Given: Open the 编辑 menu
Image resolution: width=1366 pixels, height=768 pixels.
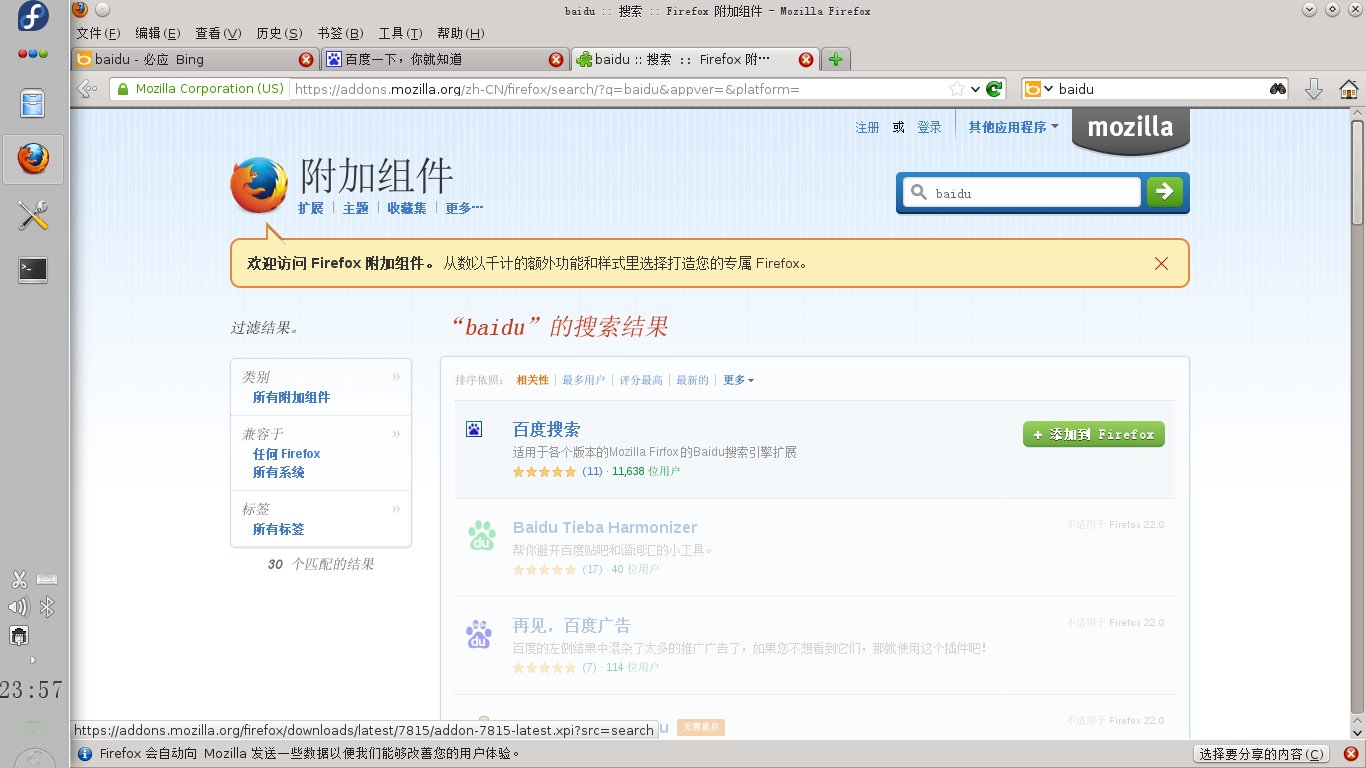Looking at the screenshot, I should (158, 33).
